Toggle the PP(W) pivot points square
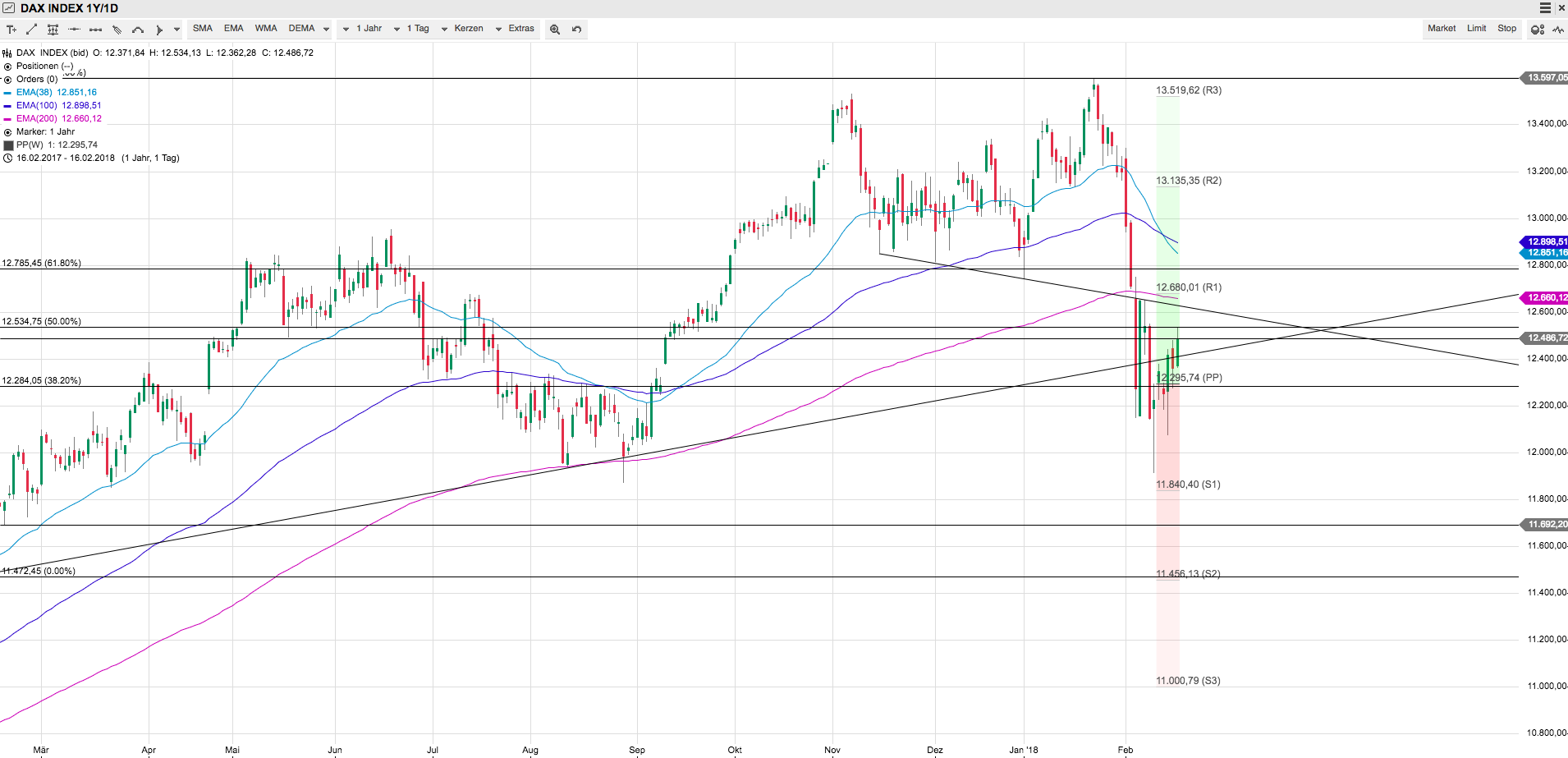This screenshot has height=758, width=1568. pyautogui.click(x=8, y=145)
